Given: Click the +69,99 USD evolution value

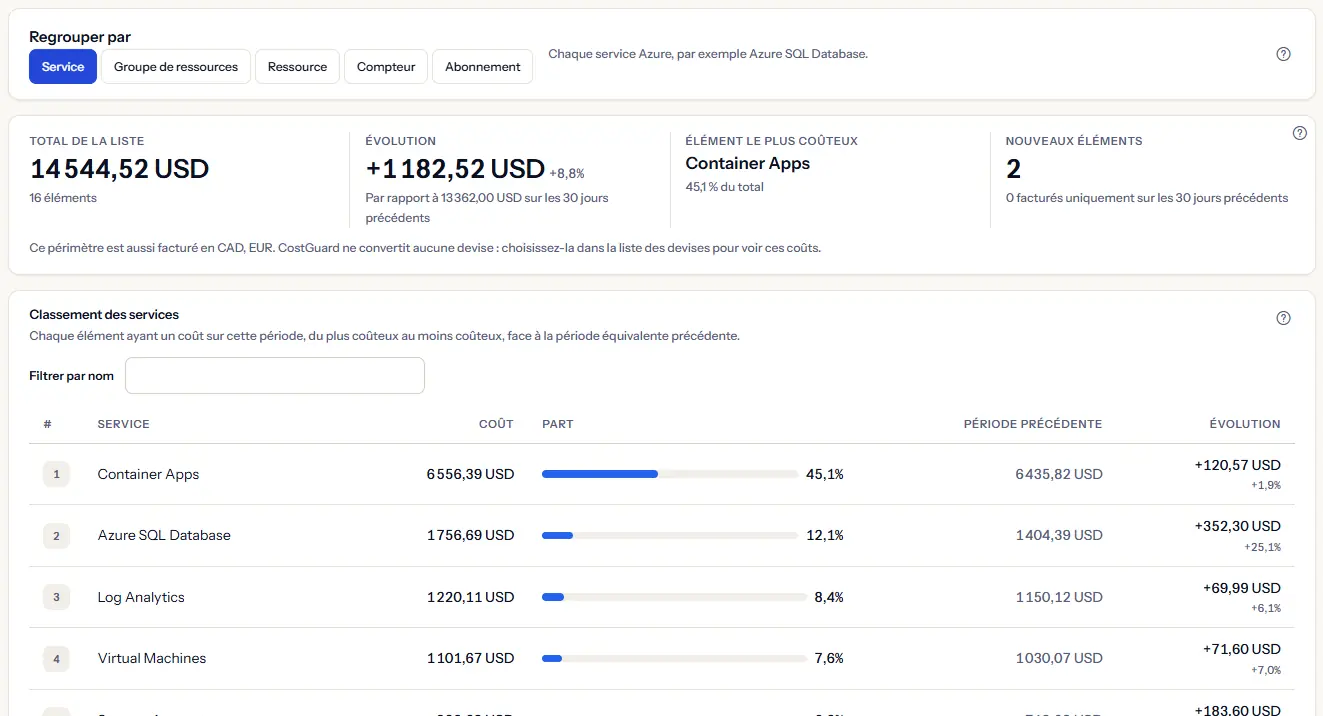Looking at the screenshot, I should 1241,588.
